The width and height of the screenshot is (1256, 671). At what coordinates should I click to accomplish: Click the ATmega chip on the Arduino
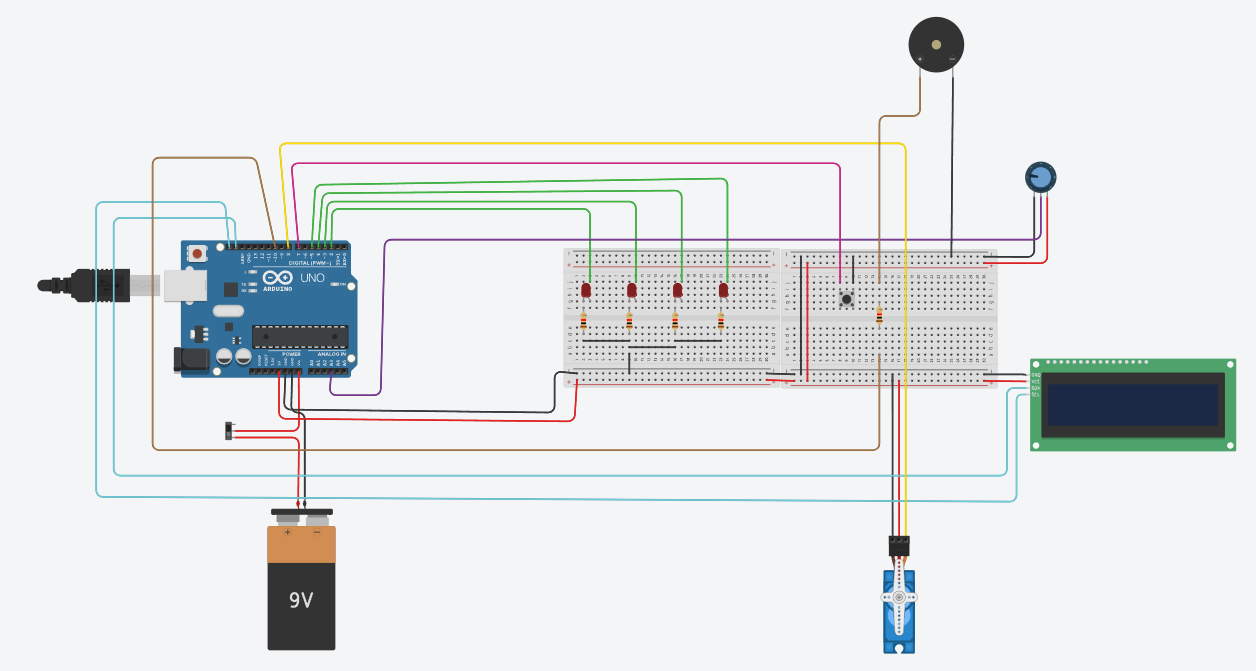click(x=300, y=339)
